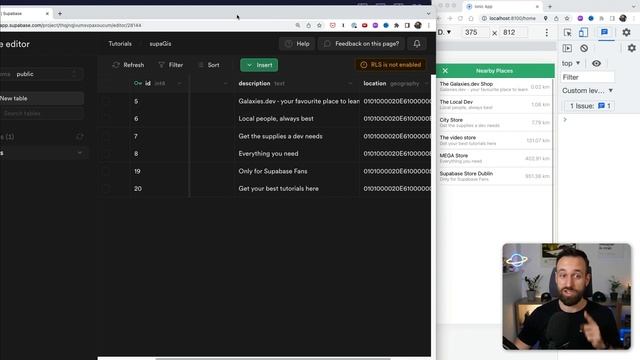Toggle live expression eye icon in console
The image size is (640, 360).
(x=596, y=63)
